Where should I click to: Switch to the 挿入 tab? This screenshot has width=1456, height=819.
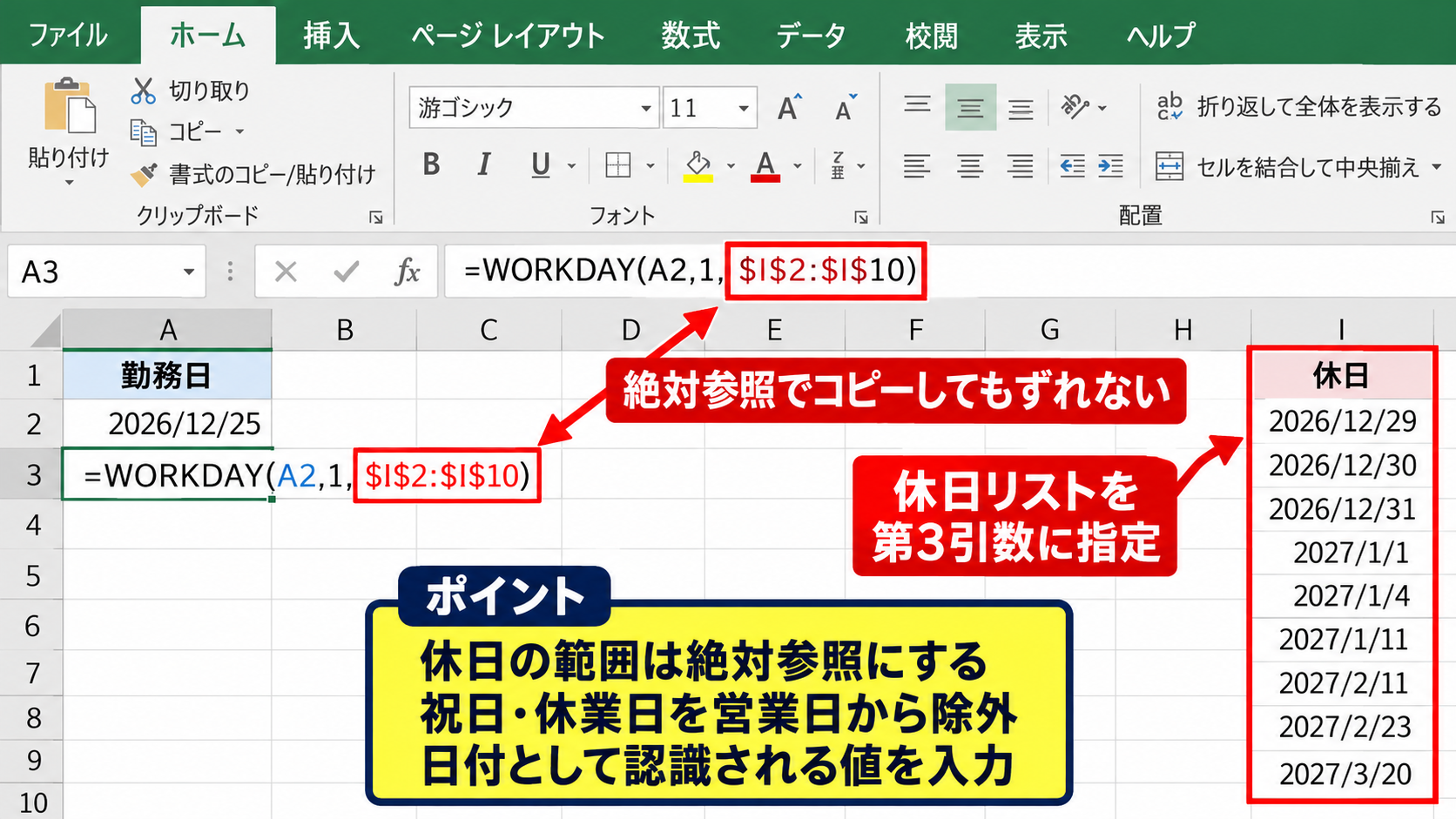pos(331,36)
